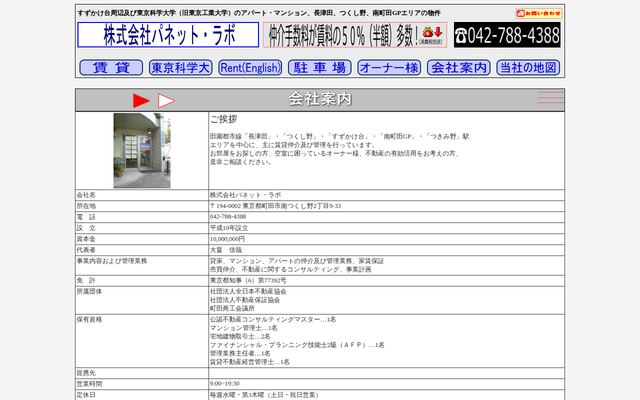Screen dimensions: 640x400
Task: Click the 仲介手数料 半額 banner
Action: [x=355, y=35]
